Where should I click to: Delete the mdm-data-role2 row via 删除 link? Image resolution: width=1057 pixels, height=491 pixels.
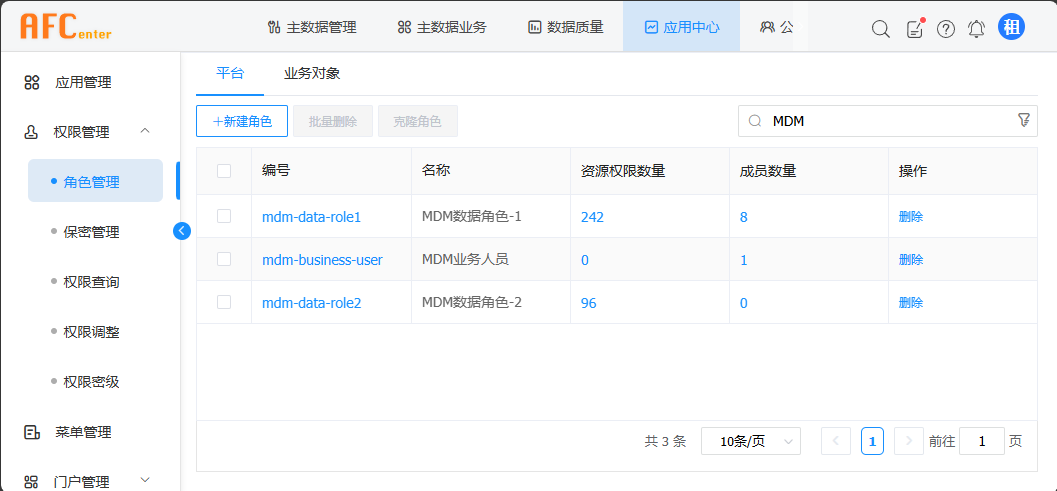pos(910,303)
